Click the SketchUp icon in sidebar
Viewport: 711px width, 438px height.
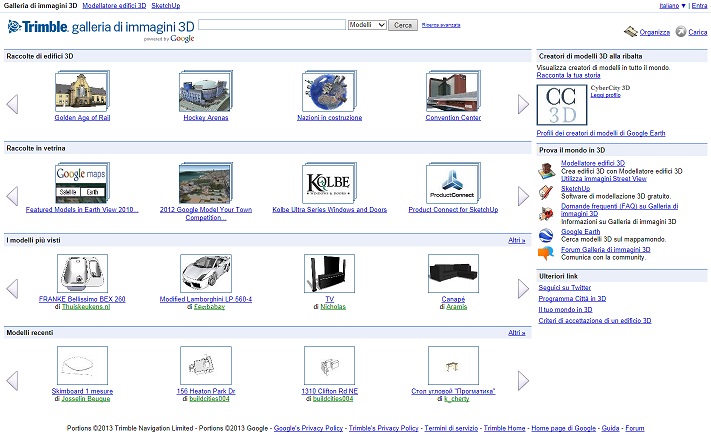(x=546, y=192)
